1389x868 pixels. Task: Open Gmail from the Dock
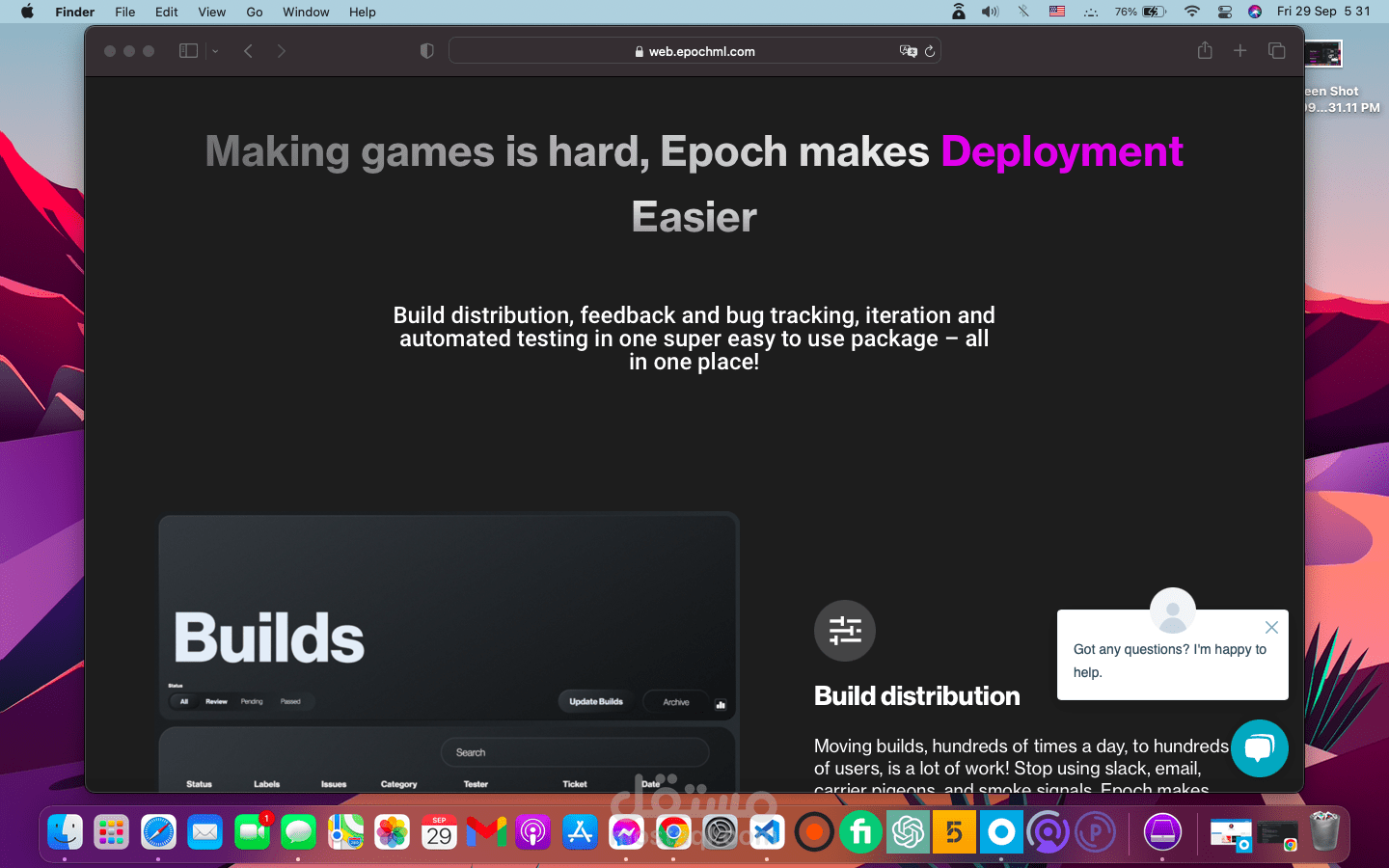click(x=486, y=832)
